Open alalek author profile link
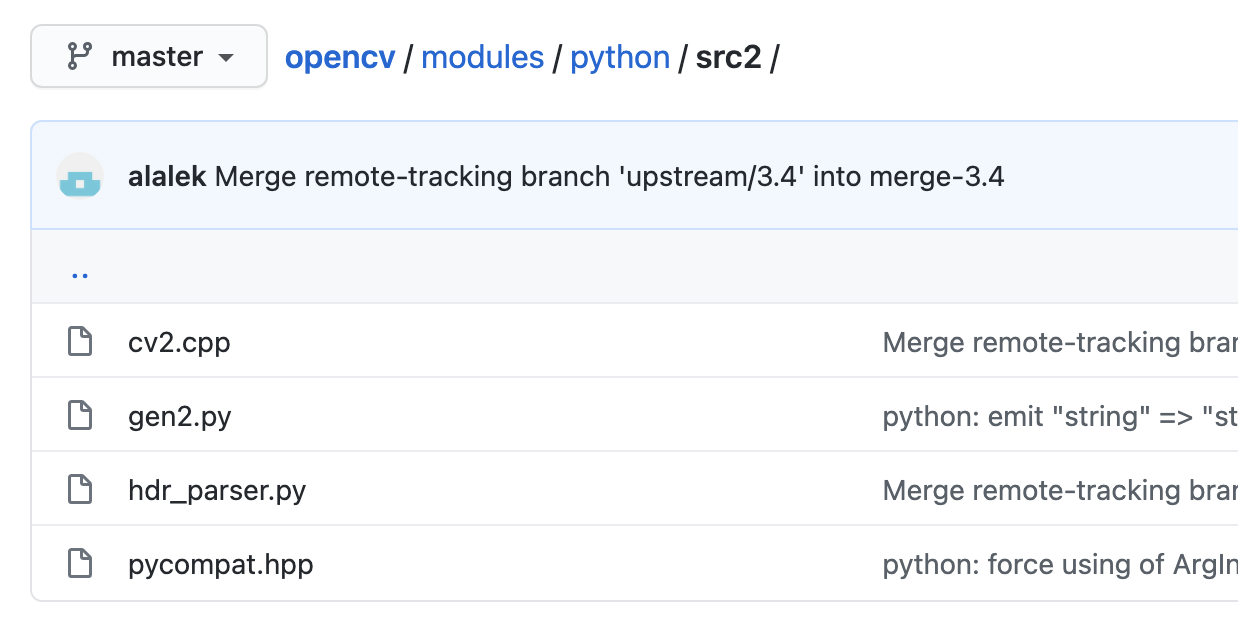 (x=167, y=177)
